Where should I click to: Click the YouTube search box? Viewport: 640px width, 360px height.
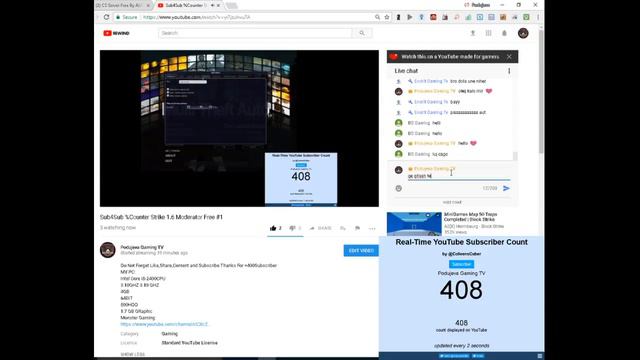pyautogui.click(x=255, y=33)
